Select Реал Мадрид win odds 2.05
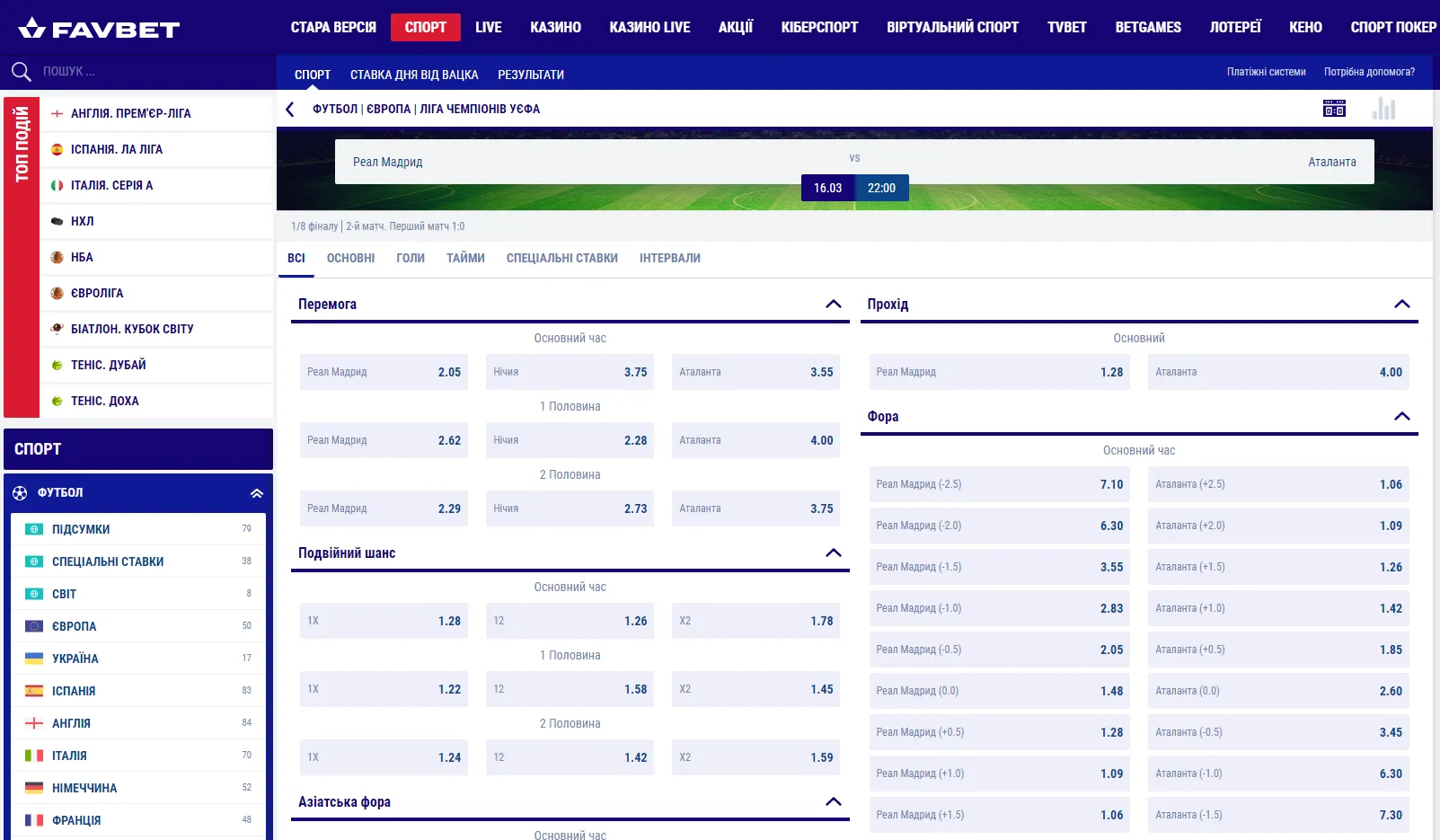The height and width of the screenshot is (840, 1440). 384,372
